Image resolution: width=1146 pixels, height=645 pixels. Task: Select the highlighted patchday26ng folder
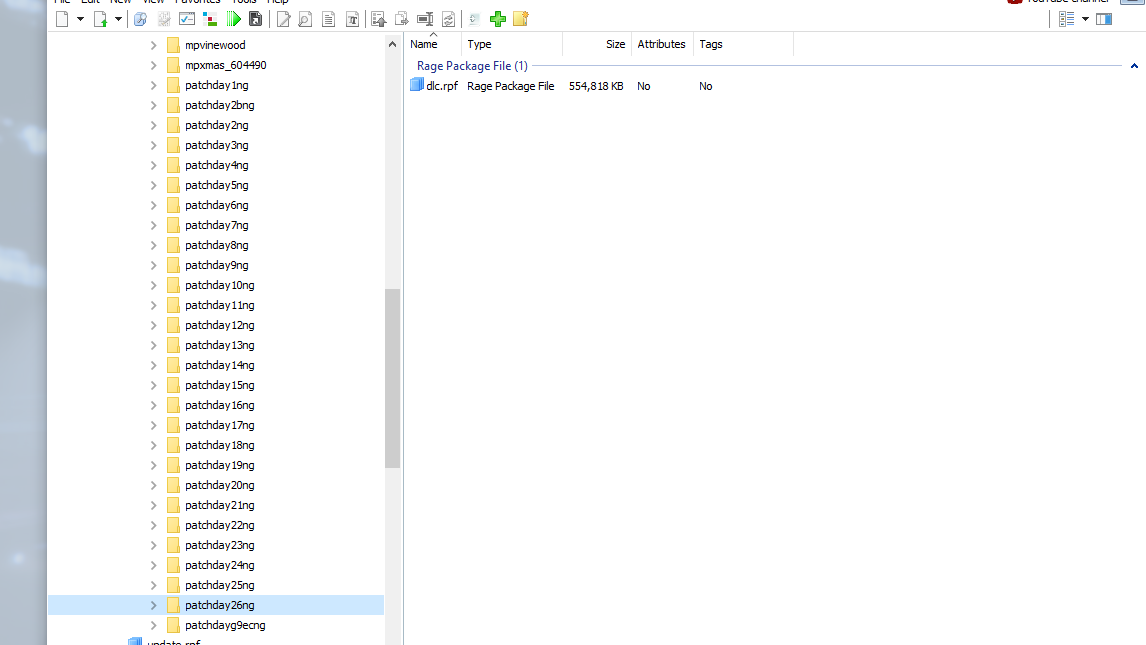pos(219,605)
